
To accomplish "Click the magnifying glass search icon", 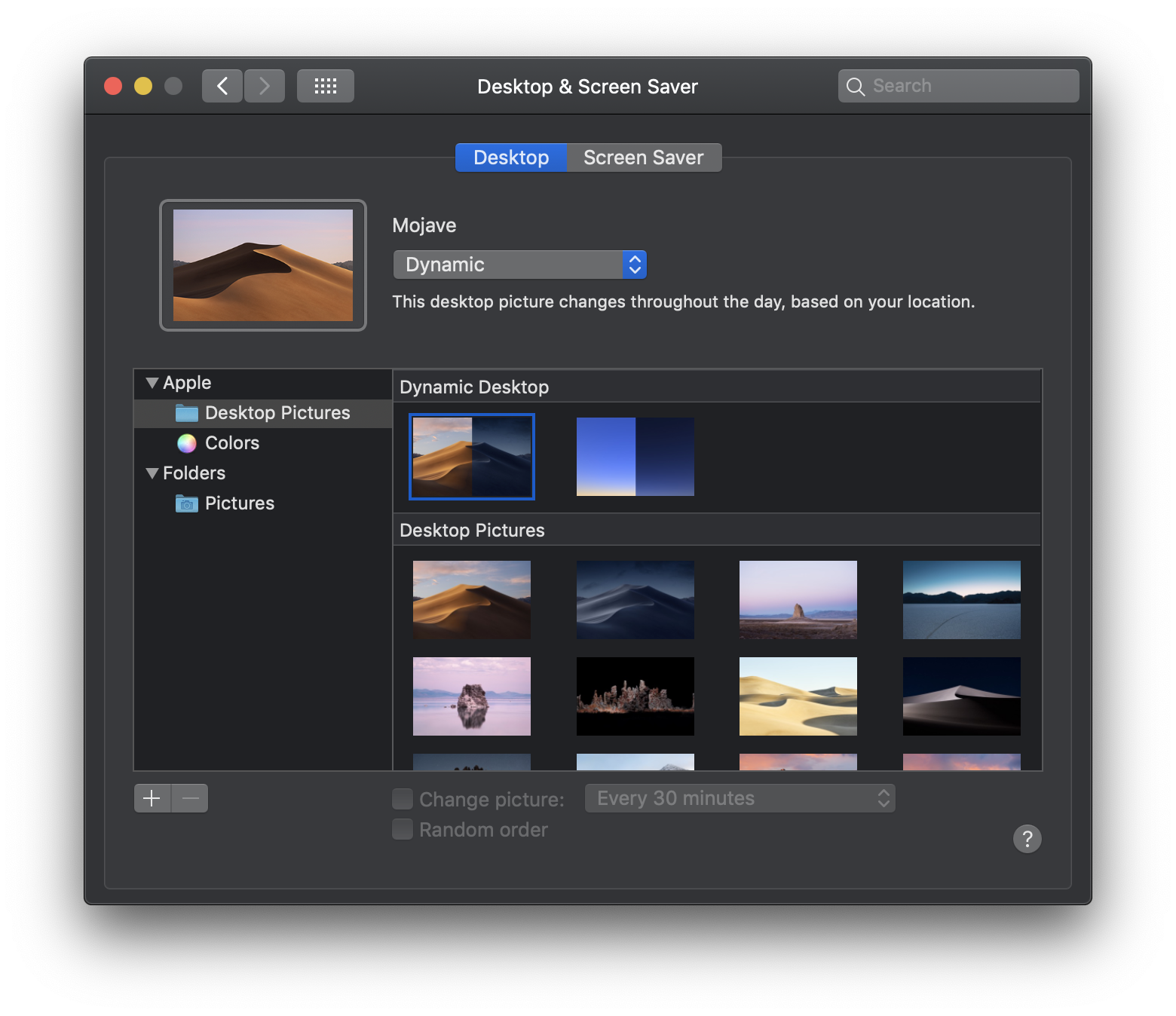I will click(856, 87).
